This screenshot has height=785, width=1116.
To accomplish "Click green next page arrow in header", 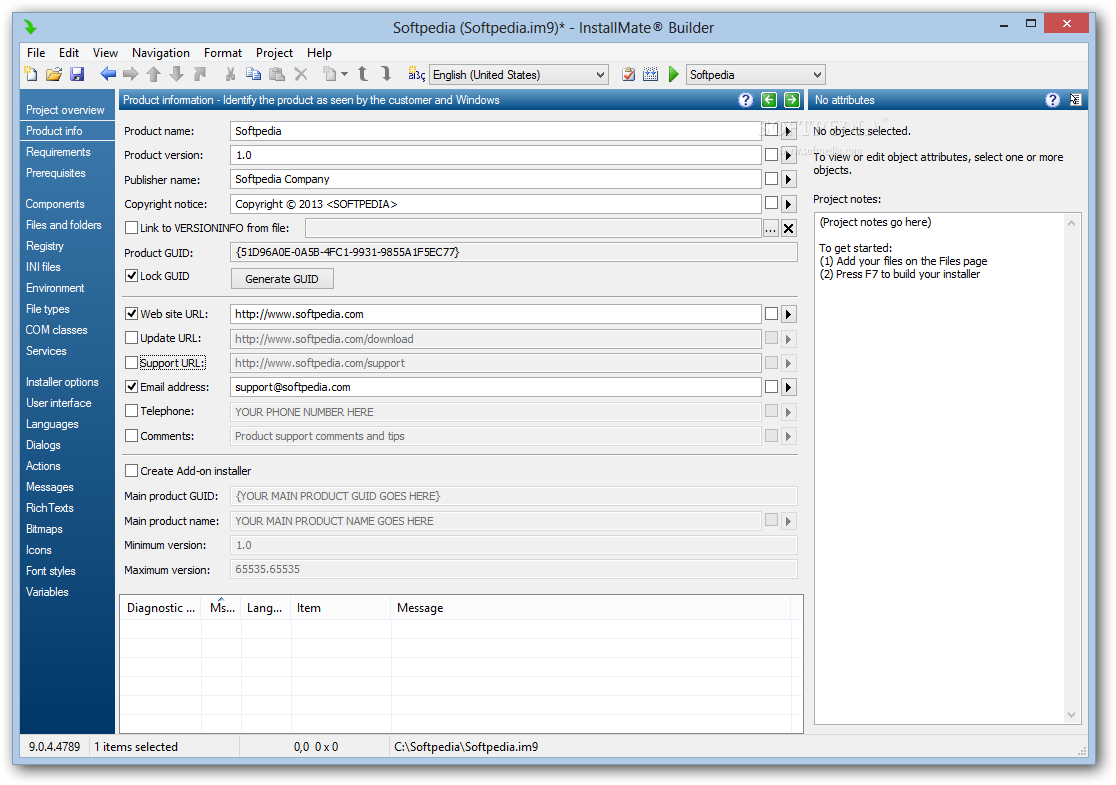I will pyautogui.click(x=791, y=100).
